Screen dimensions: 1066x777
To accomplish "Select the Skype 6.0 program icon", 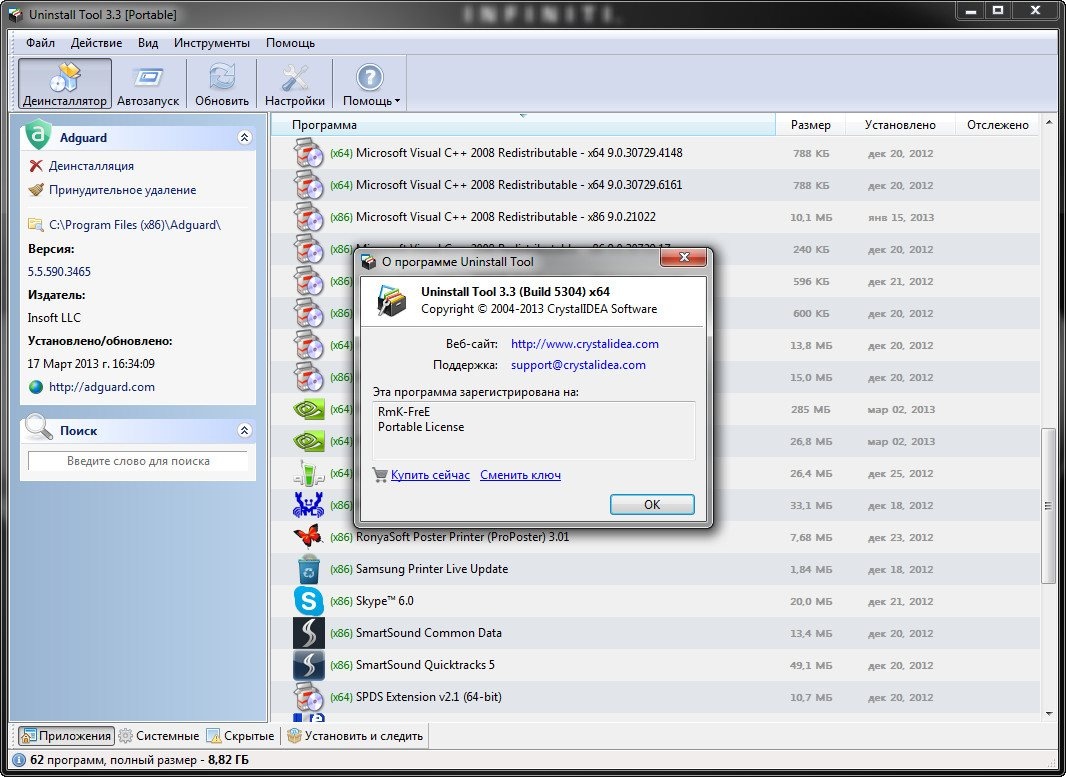I will coord(308,601).
